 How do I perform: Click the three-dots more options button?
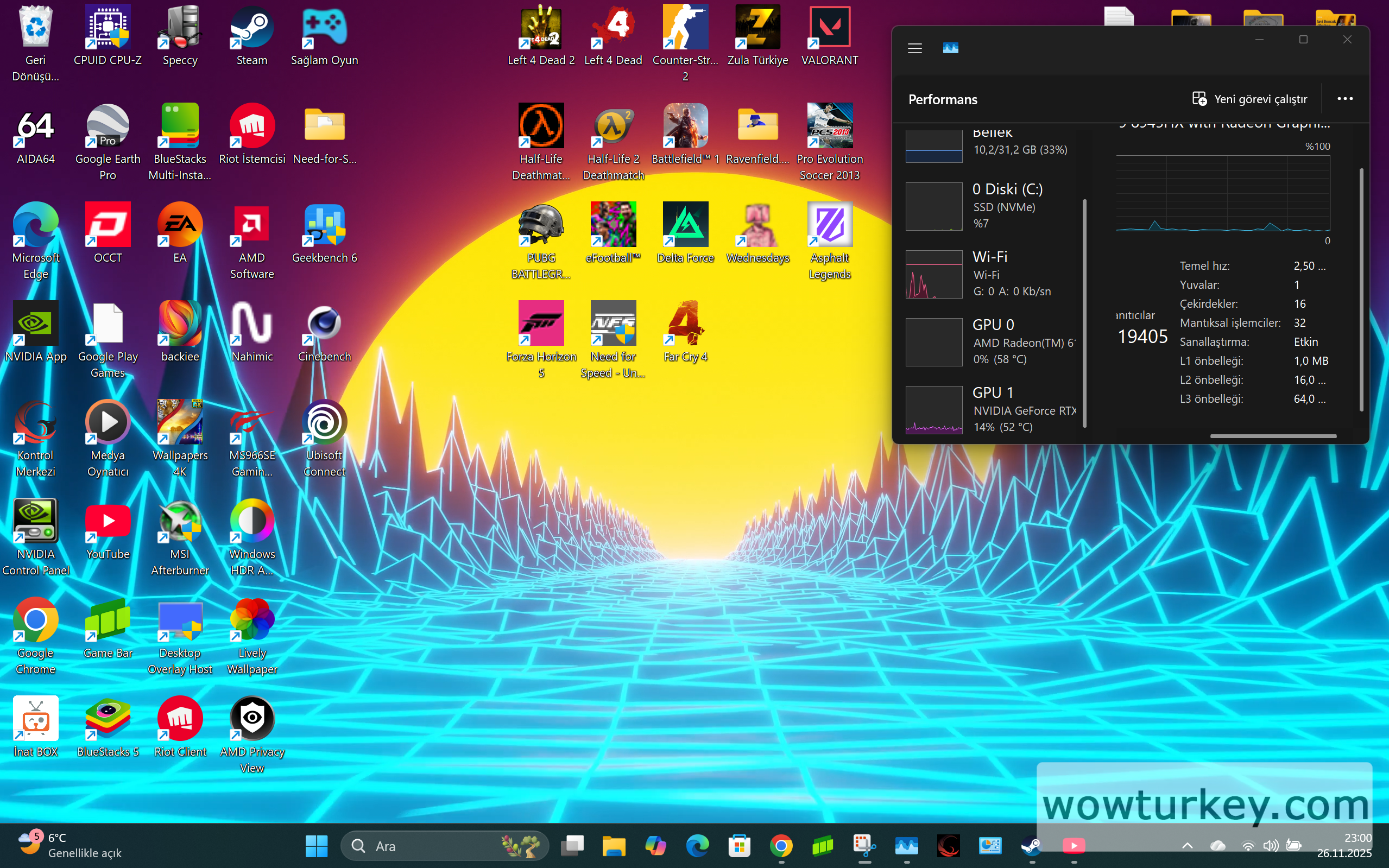(1345, 99)
